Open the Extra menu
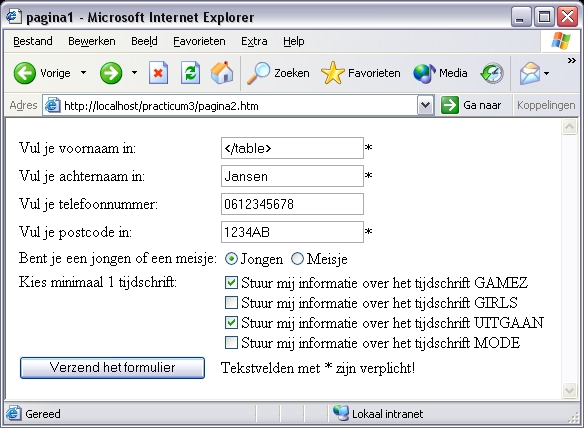584x428 pixels. 254,41
